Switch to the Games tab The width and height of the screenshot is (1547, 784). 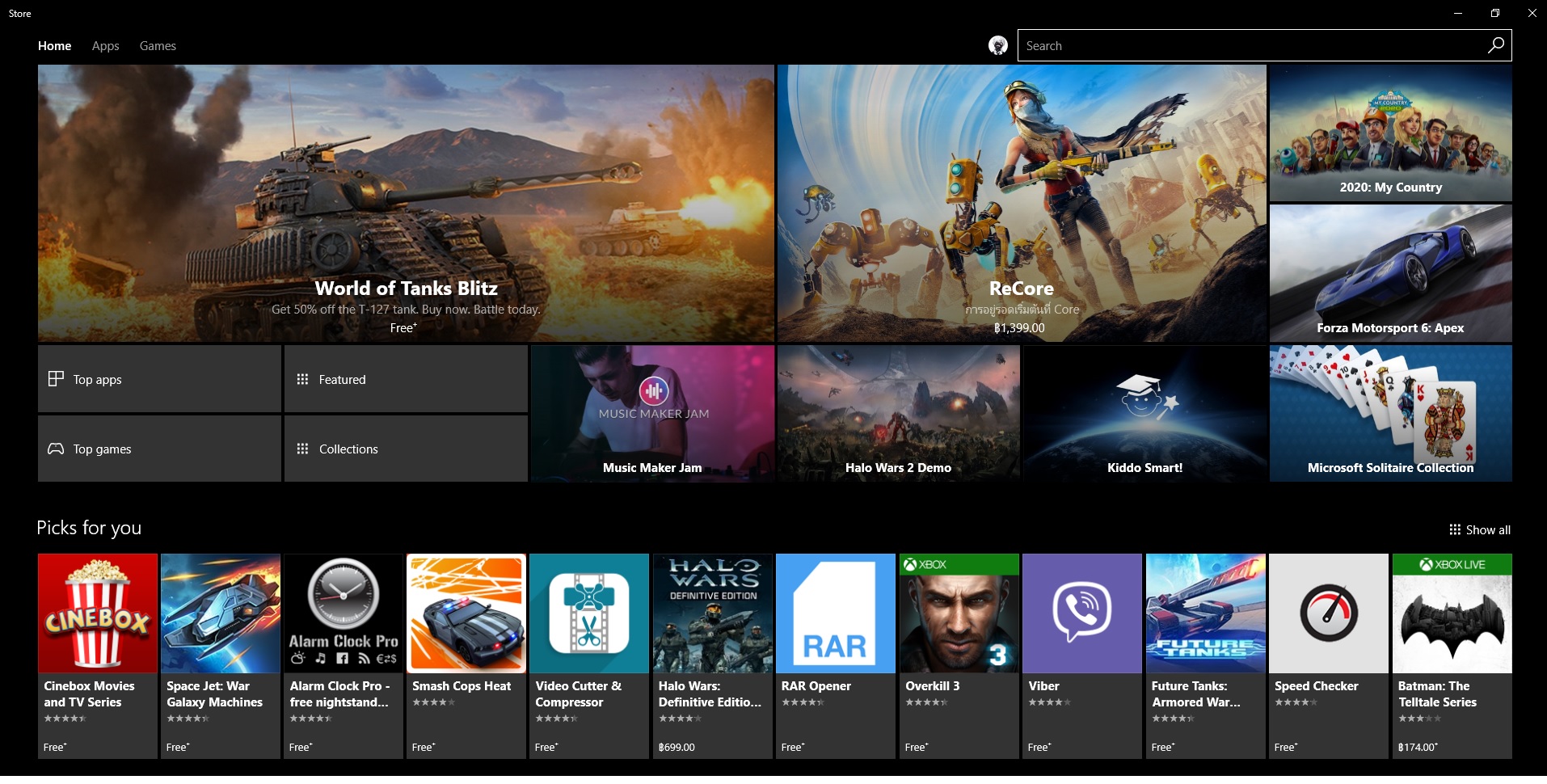pos(158,46)
